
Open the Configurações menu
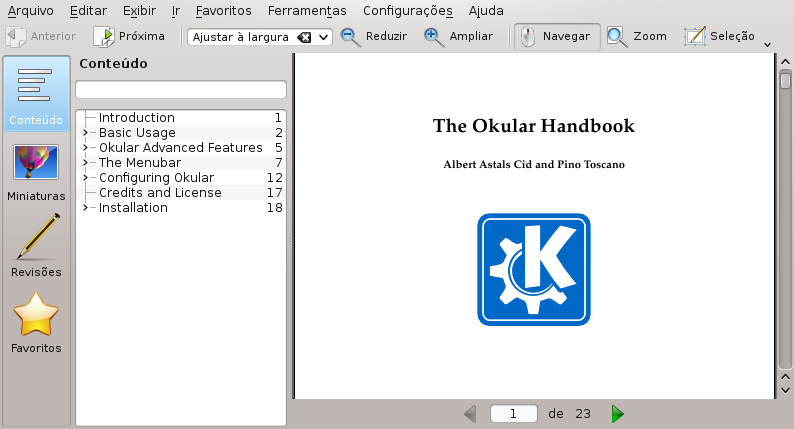(x=407, y=10)
